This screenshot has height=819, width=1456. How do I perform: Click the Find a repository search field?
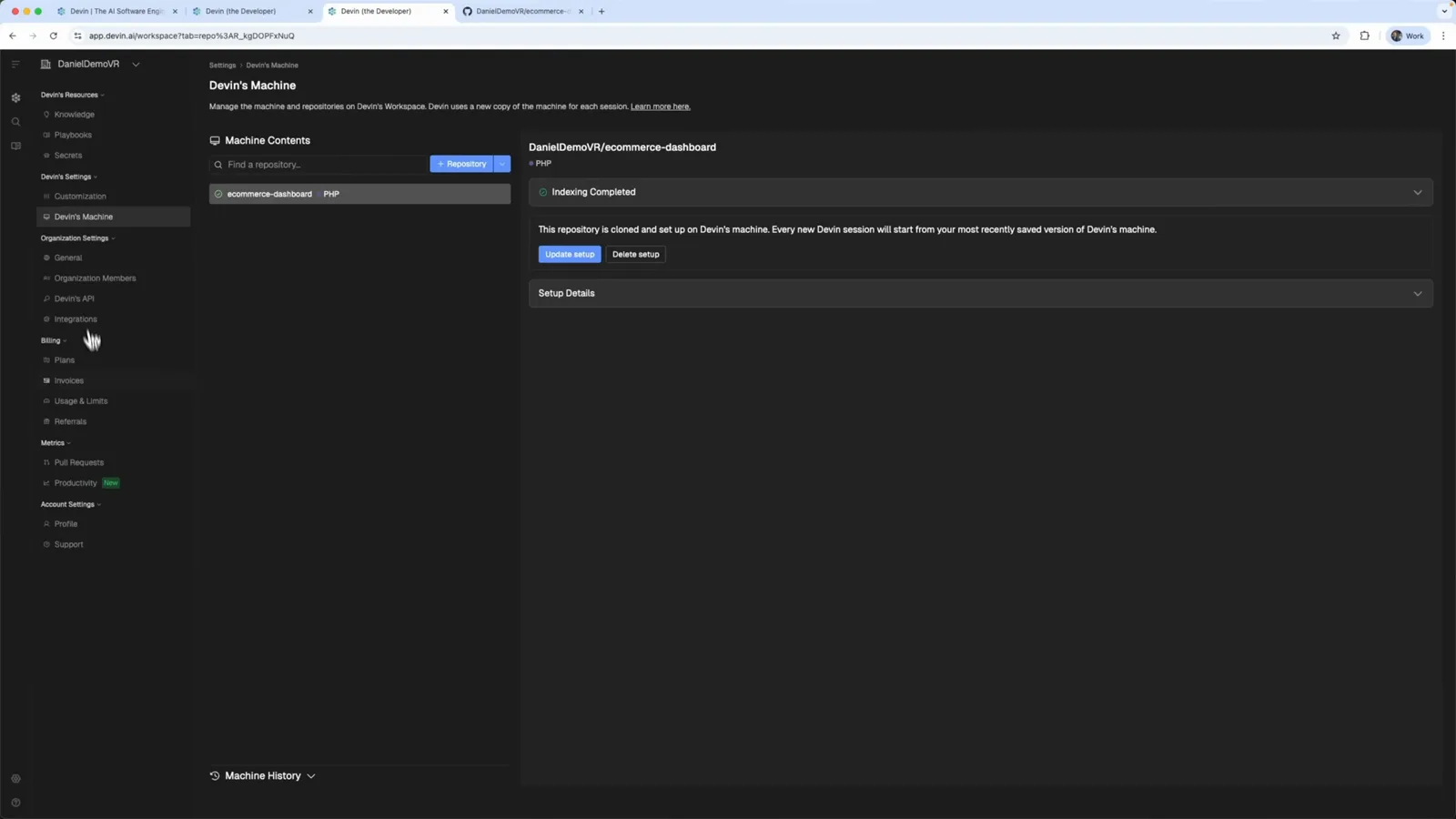click(318, 165)
